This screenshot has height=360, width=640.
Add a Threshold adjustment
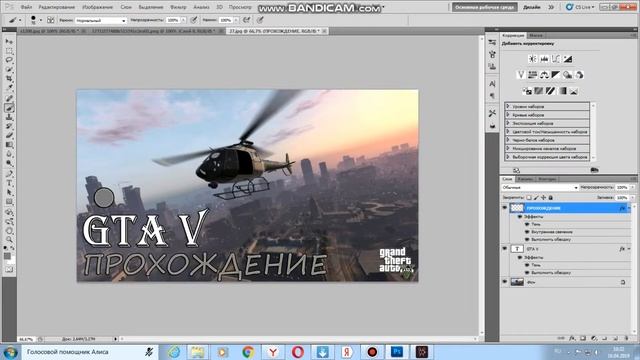pos(550,91)
